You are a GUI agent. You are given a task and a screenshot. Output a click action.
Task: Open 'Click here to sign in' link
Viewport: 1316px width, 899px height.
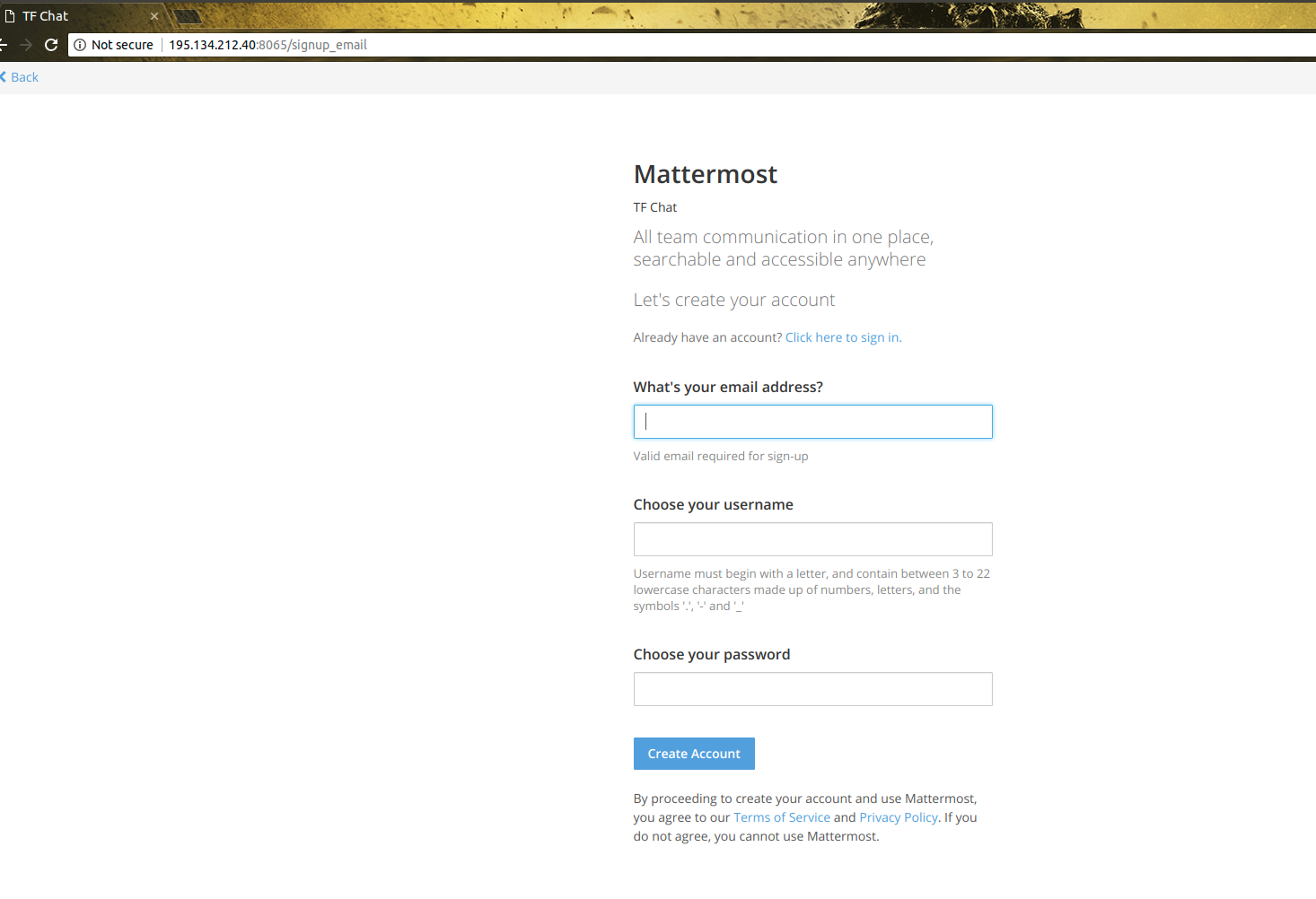point(842,336)
